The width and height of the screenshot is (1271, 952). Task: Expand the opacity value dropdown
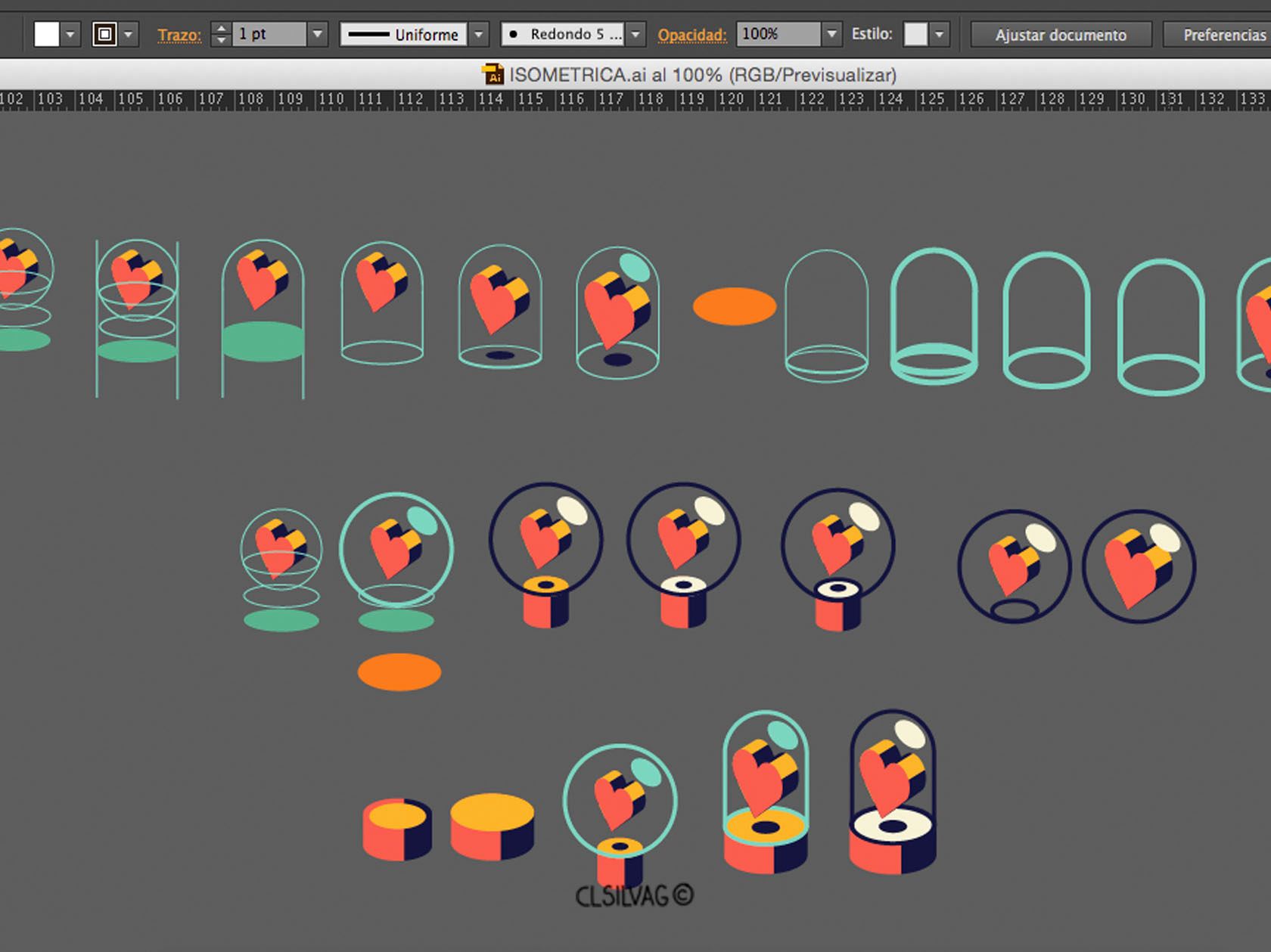pyautogui.click(x=832, y=34)
